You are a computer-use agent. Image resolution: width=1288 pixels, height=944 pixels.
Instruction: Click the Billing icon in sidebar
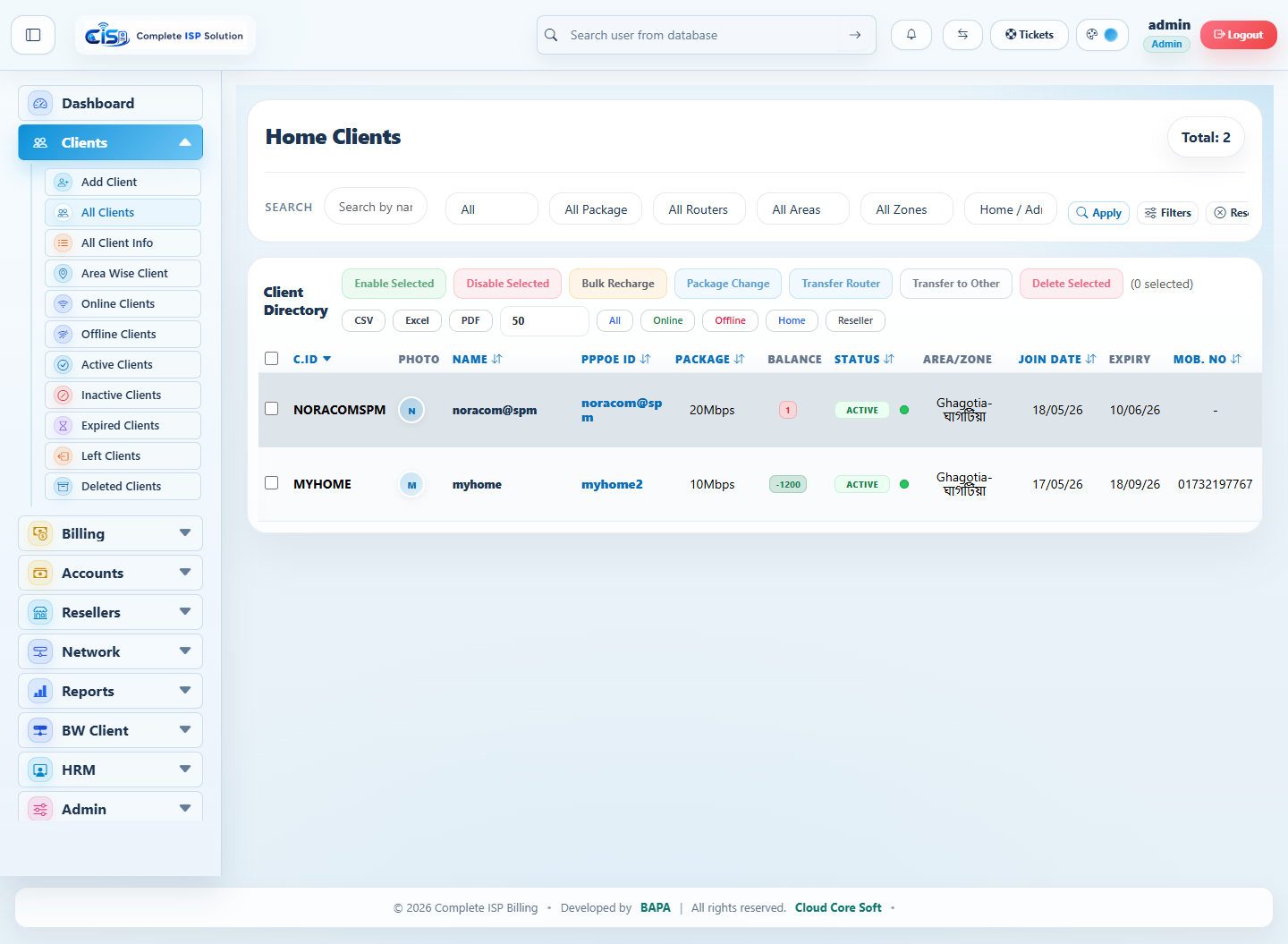coord(40,534)
